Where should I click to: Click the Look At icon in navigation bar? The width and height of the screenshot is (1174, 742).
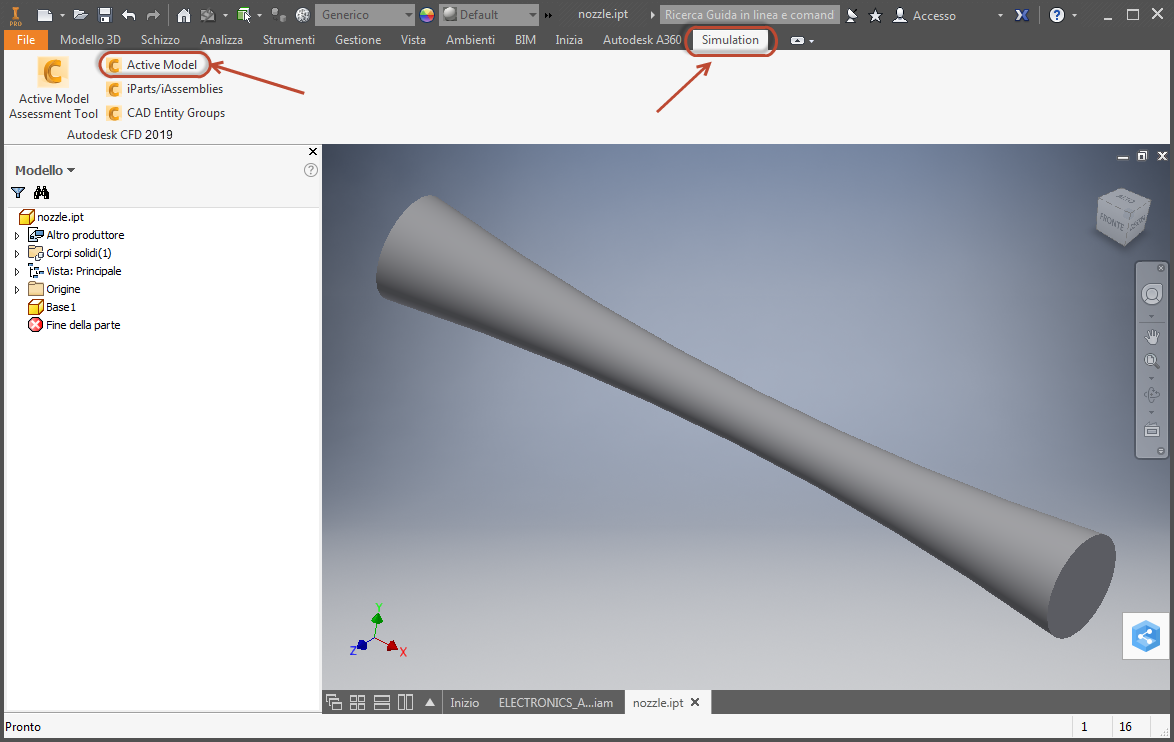1152,431
